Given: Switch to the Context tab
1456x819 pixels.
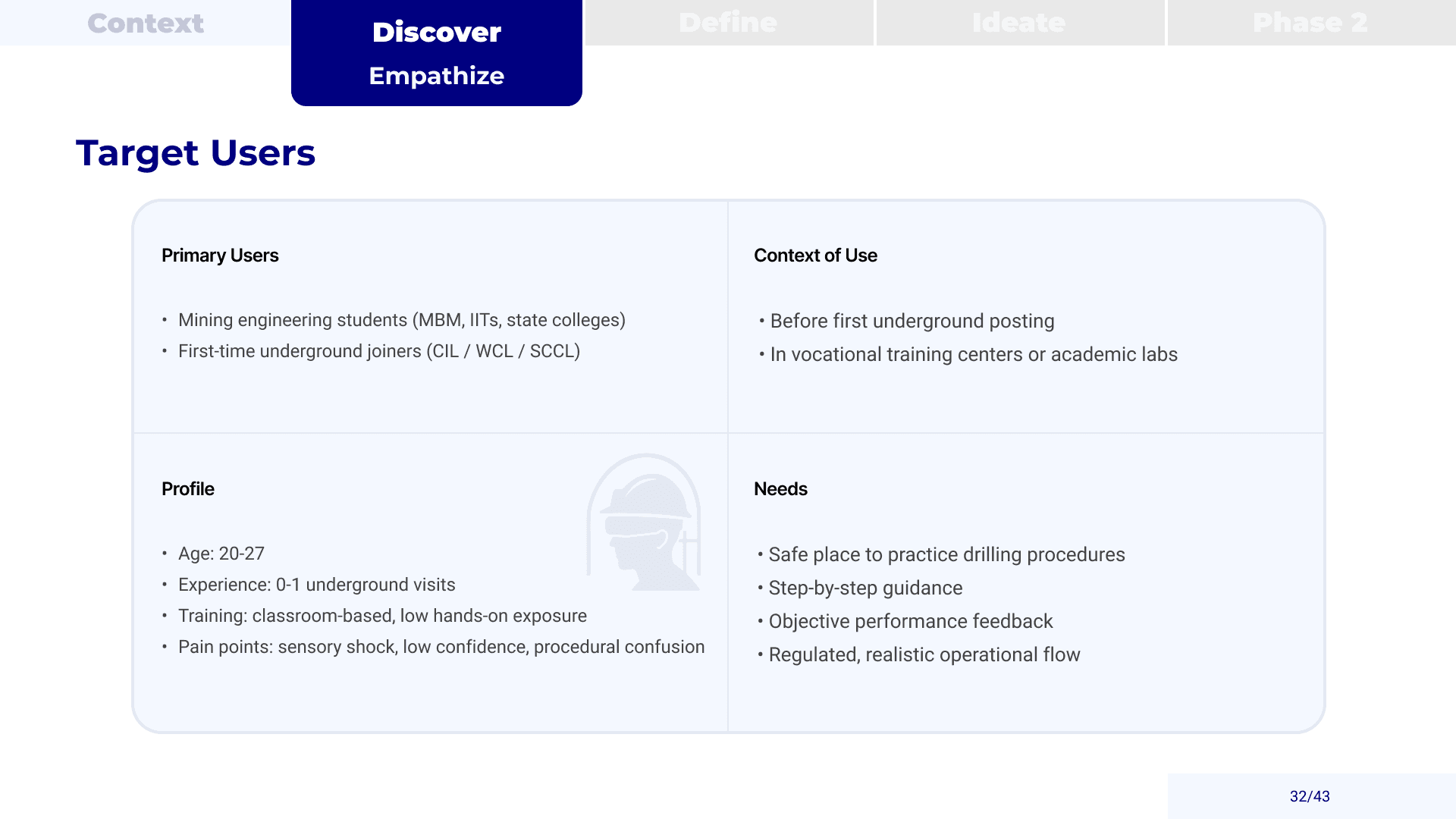Looking at the screenshot, I should [x=145, y=23].
